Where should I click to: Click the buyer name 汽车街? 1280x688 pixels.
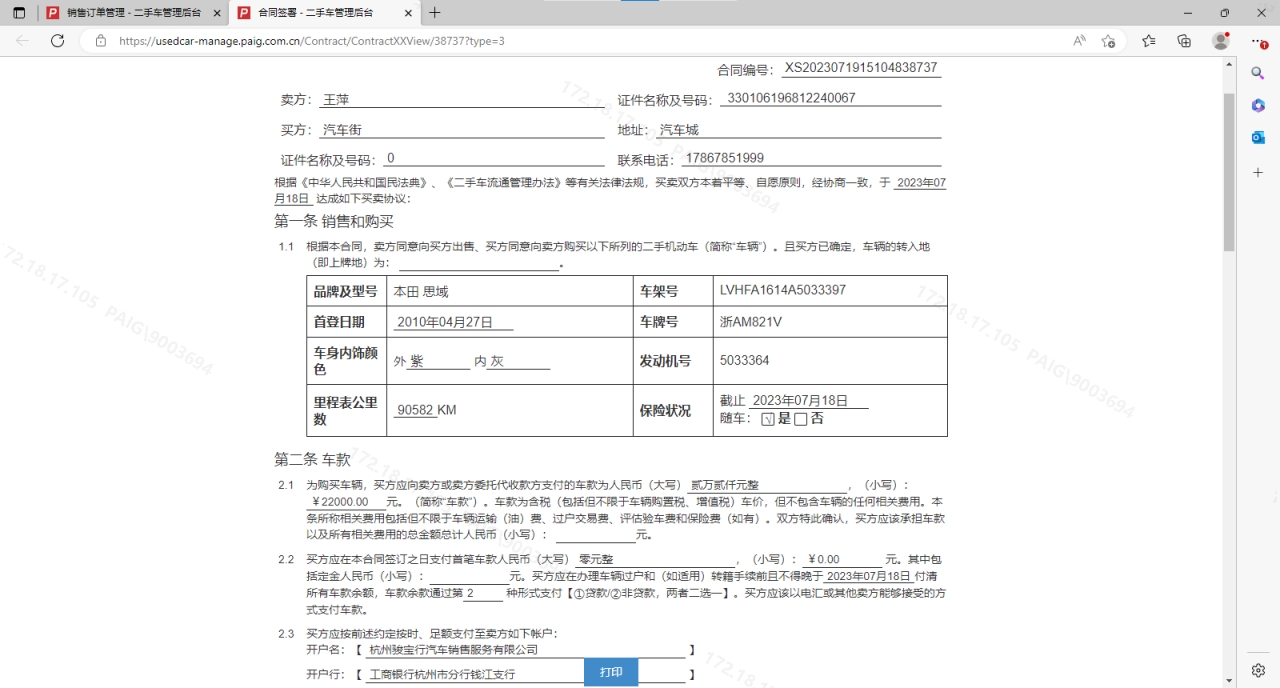click(342, 130)
